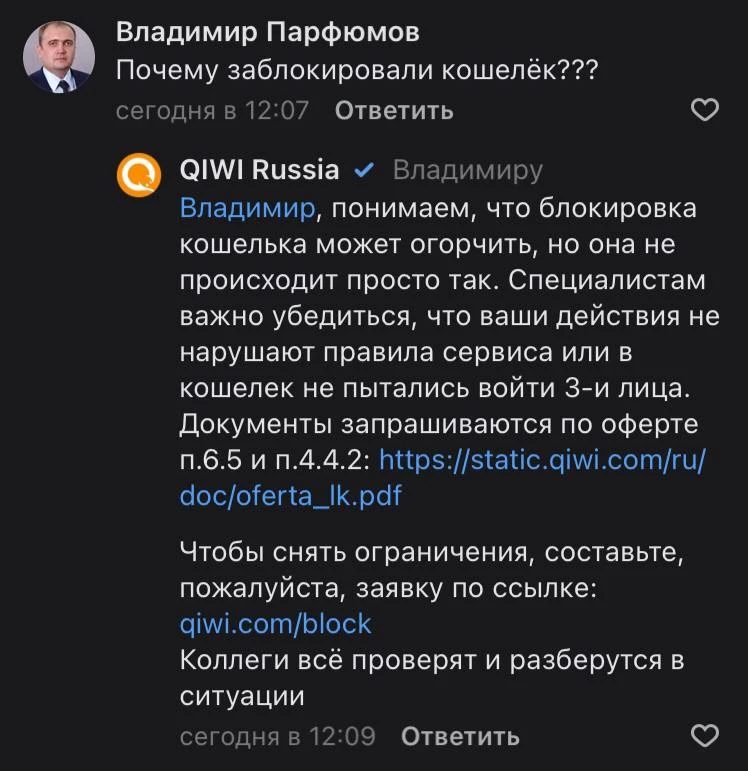Click the "Коллеги всё проверят" sentence
The width and height of the screenshot is (748, 771).
coord(430,660)
